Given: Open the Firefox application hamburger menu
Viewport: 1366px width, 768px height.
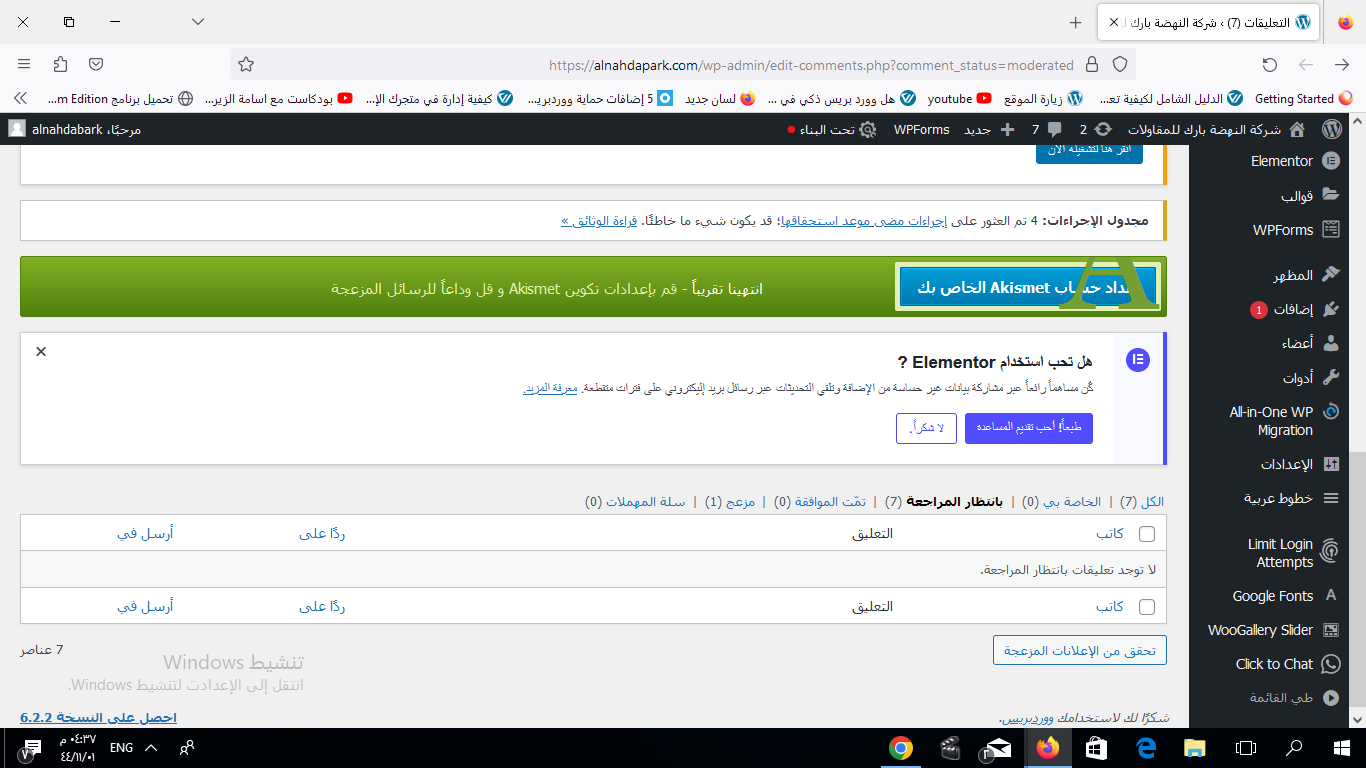Looking at the screenshot, I should coord(24,64).
